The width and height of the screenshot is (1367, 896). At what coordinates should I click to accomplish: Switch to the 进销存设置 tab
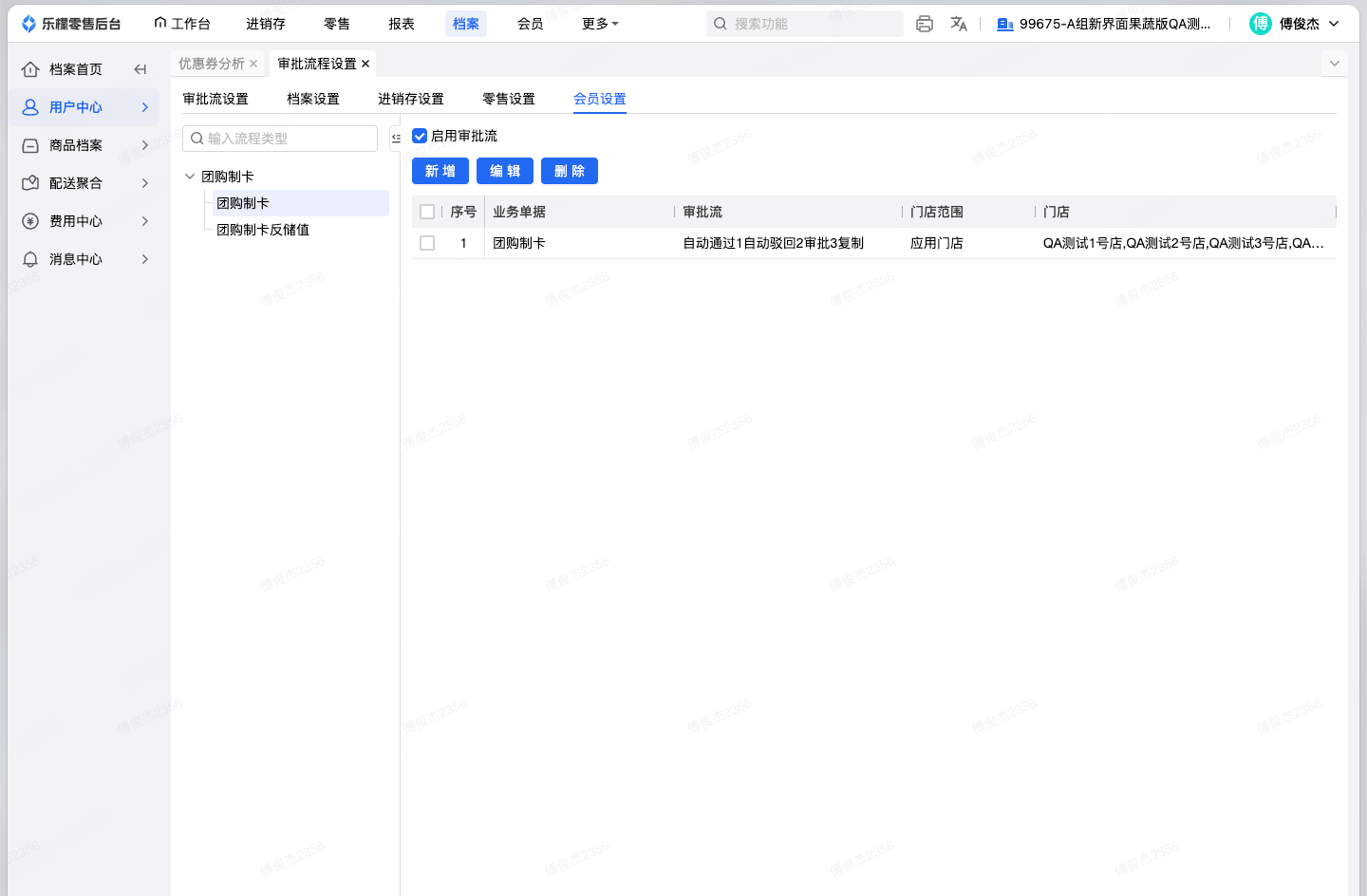411,99
